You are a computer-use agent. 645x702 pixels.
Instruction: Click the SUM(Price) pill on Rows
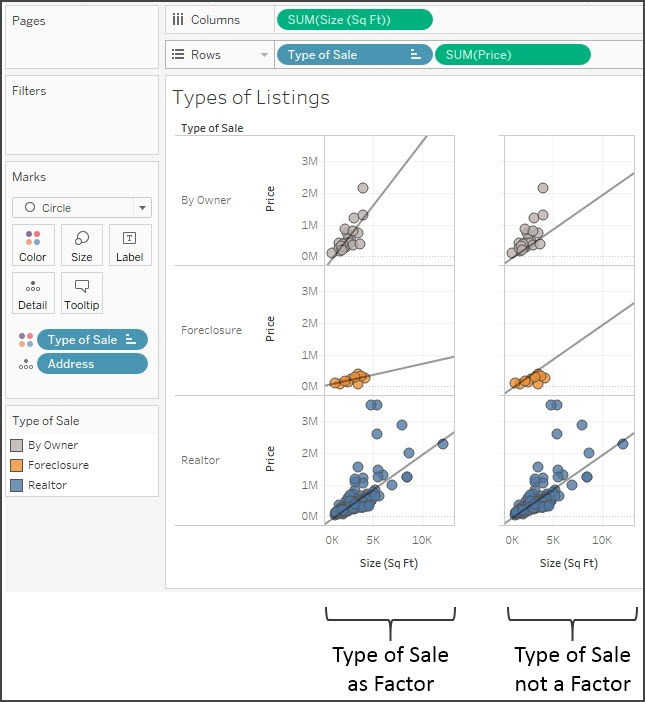[x=512, y=55]
